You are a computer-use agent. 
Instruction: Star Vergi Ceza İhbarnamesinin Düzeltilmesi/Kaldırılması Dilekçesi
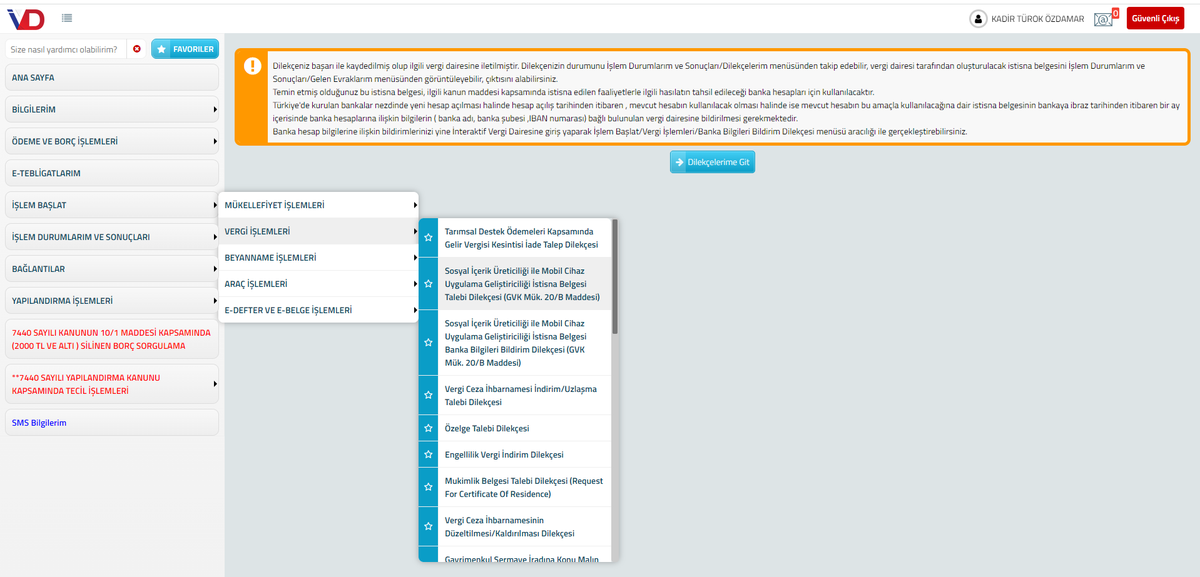tap(428, 526)
